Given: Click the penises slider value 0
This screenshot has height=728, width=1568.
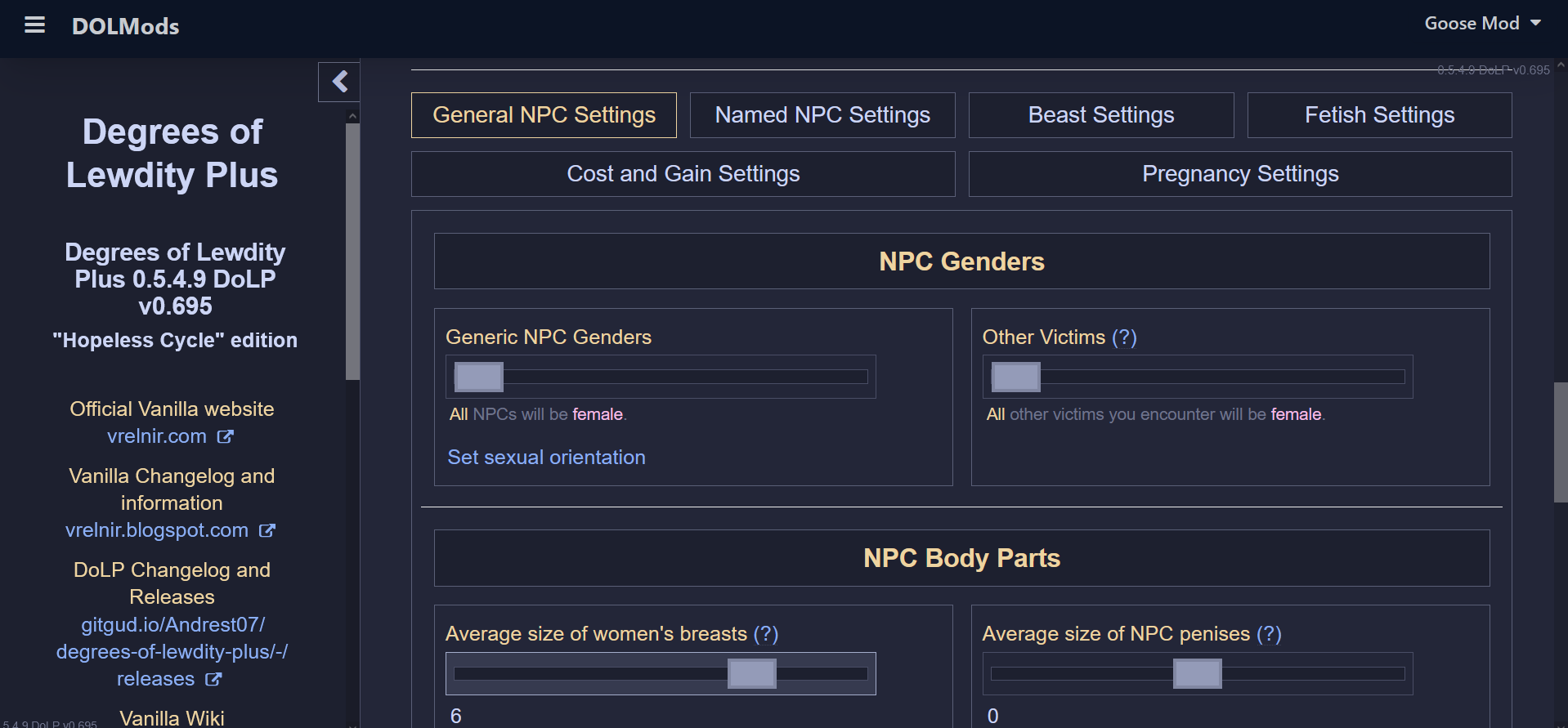Looking at the screenshot, I should pos(992,717).
